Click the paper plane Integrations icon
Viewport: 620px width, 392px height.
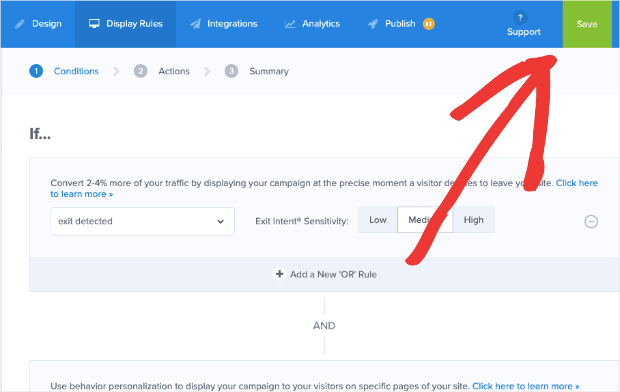(x=195, y=24)
